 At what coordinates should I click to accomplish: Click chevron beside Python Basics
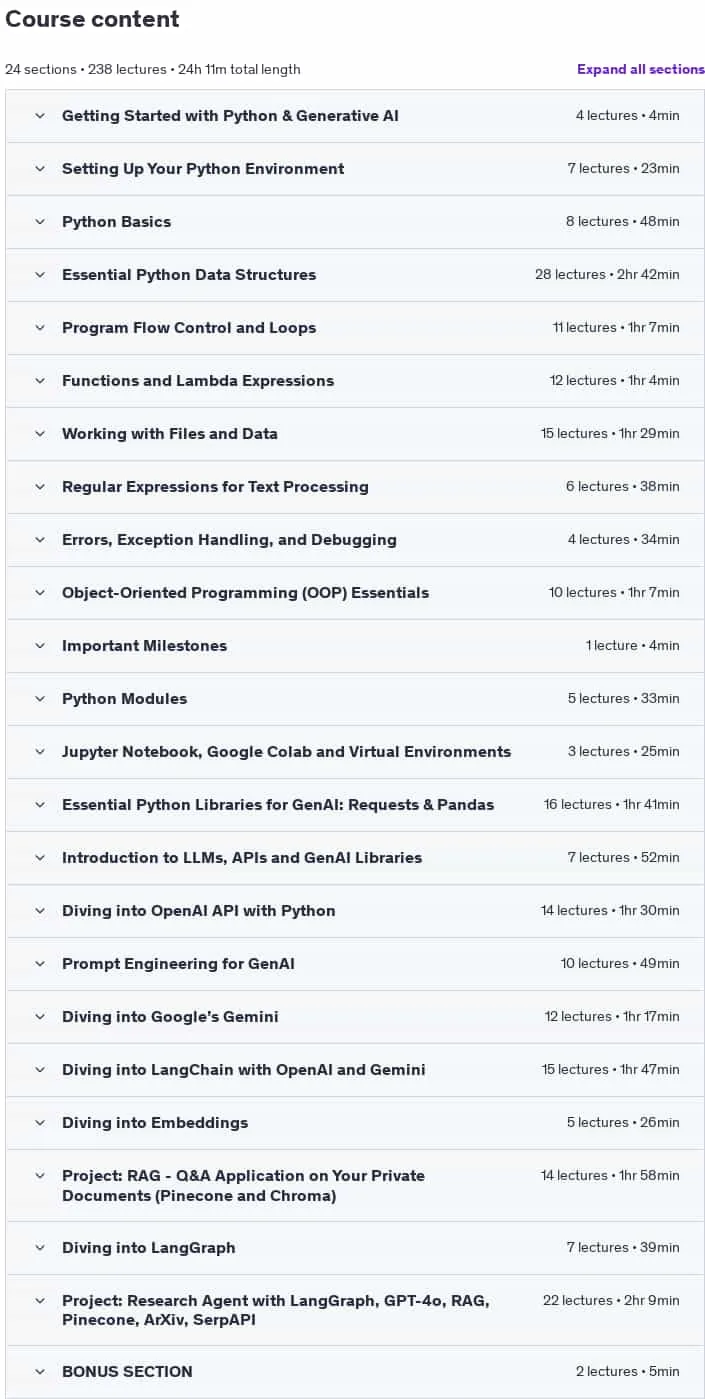40,222
